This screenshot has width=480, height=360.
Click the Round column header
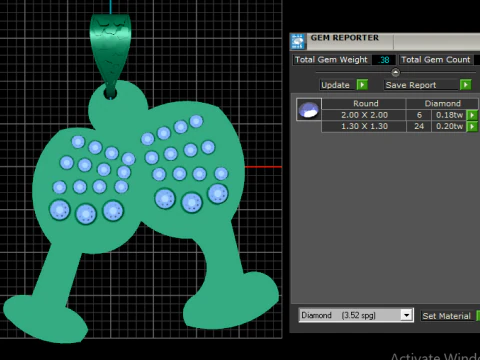click(x=364, y=103)
